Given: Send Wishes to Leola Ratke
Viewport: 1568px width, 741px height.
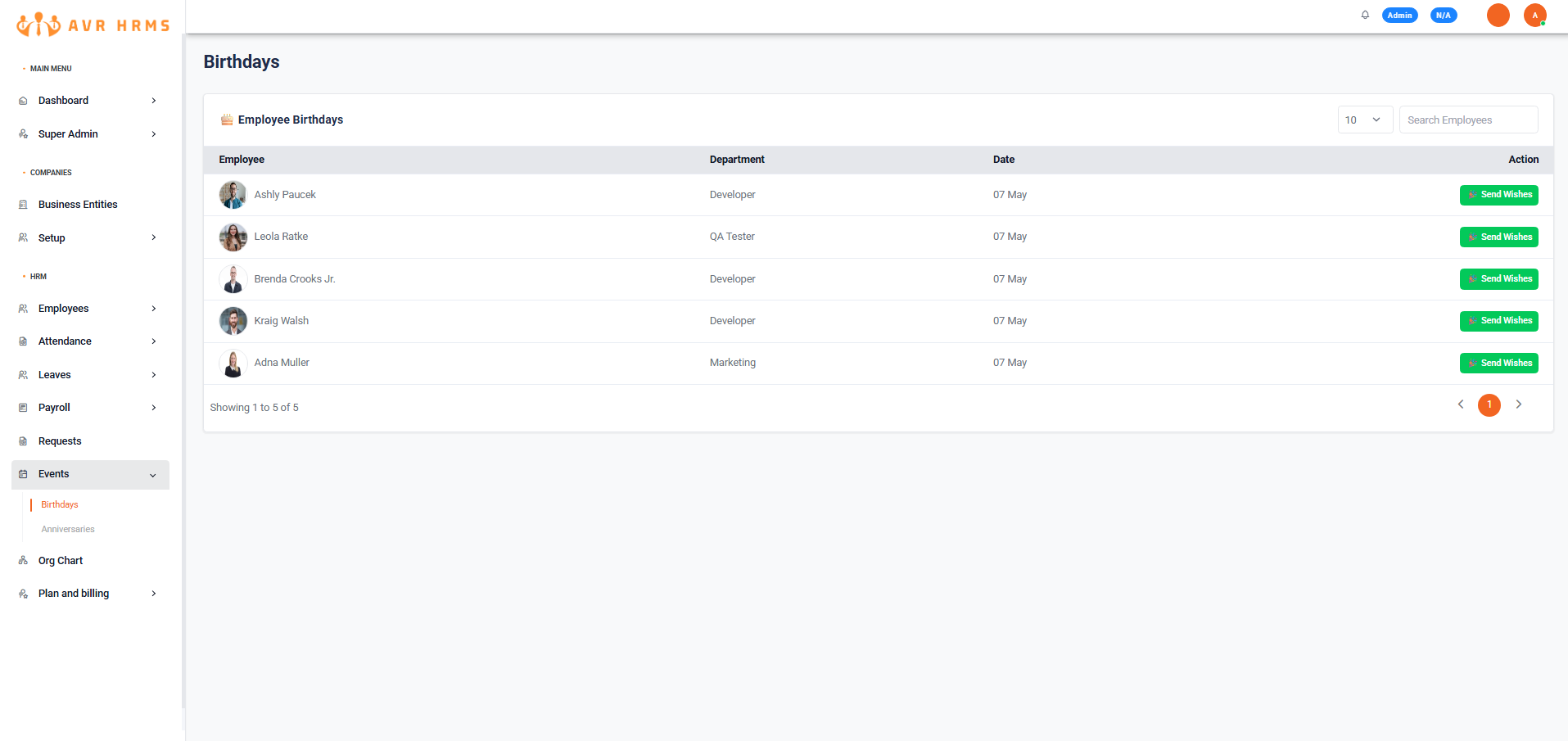Looking at the screenshot, I should (x=1498, y=237).
